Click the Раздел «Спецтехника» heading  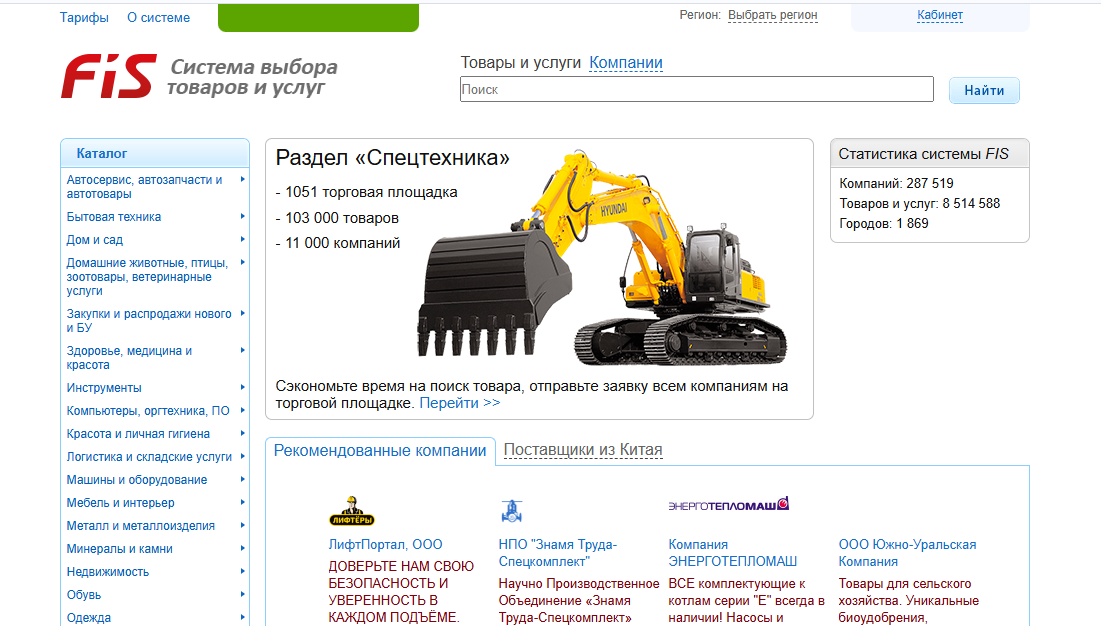[x=393, y=157]
